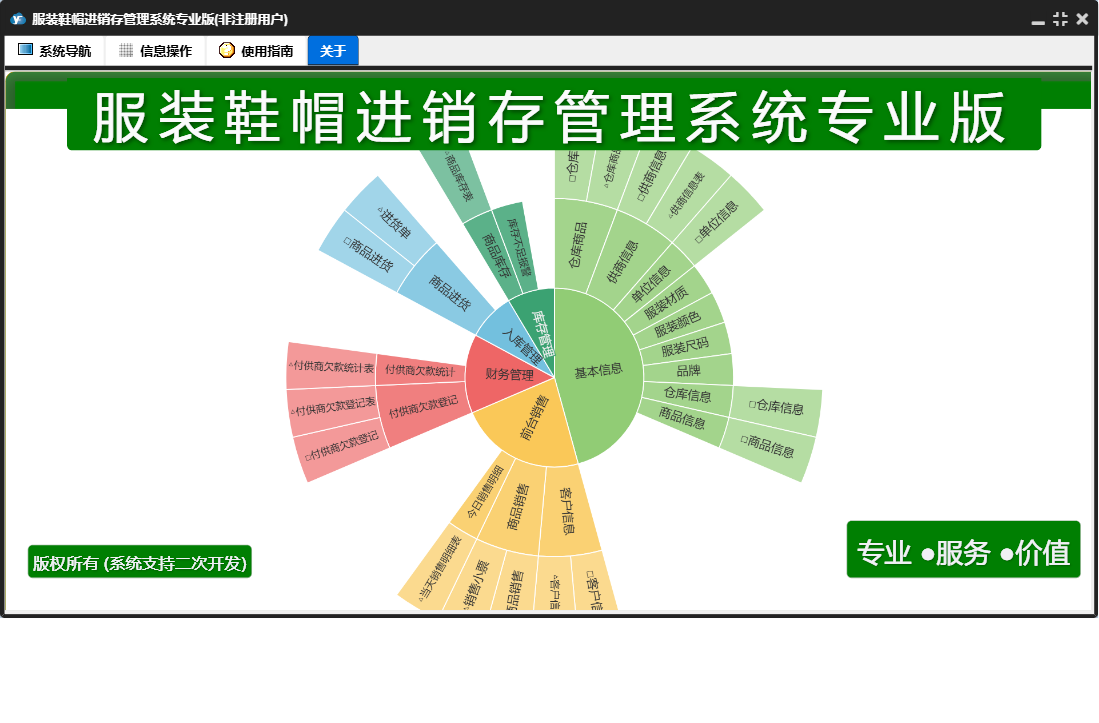Close the application window
Screen dimensions: 1099x723
[1082, 19]
